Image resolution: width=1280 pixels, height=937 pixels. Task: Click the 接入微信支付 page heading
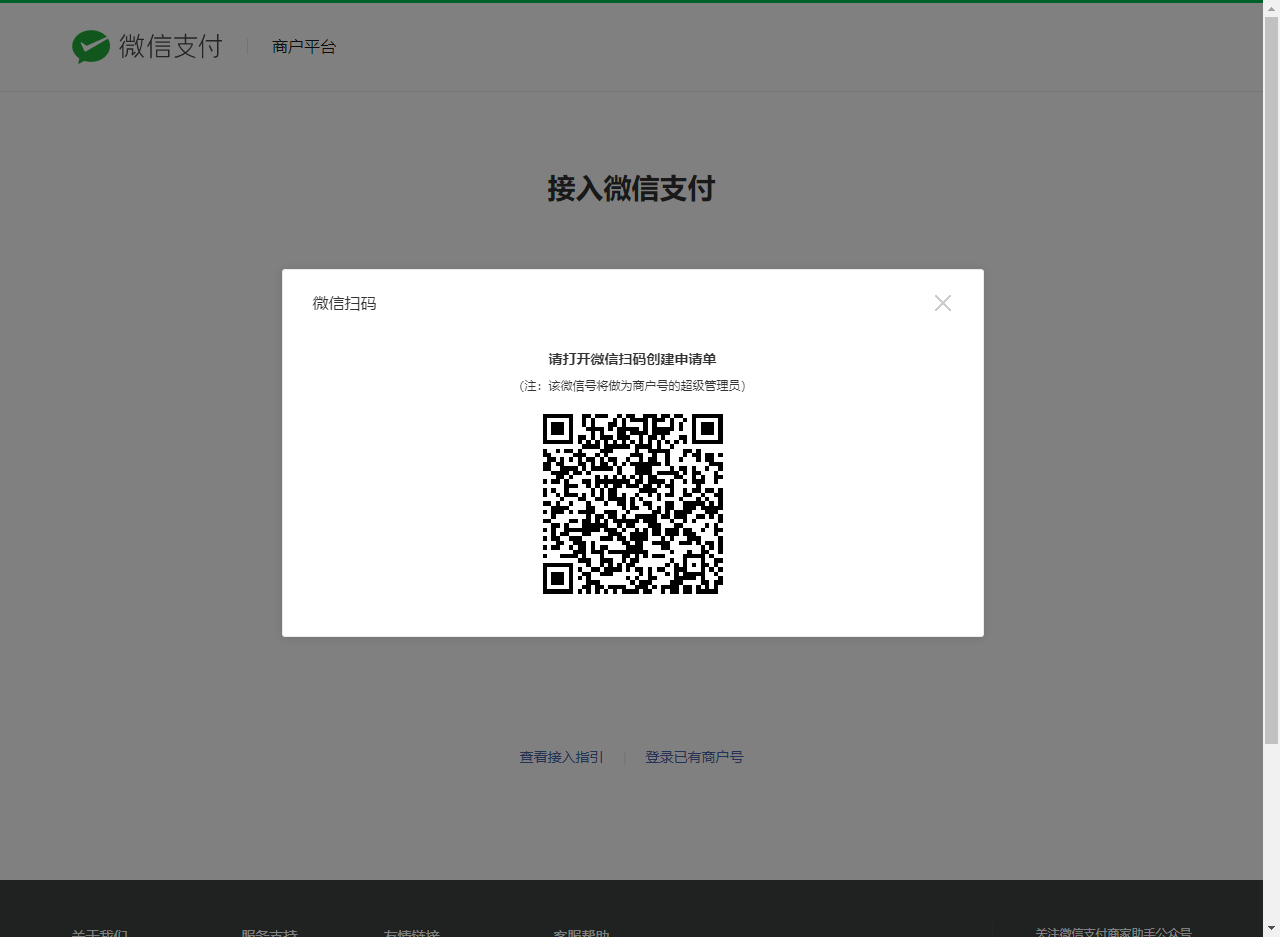[631, 189]
